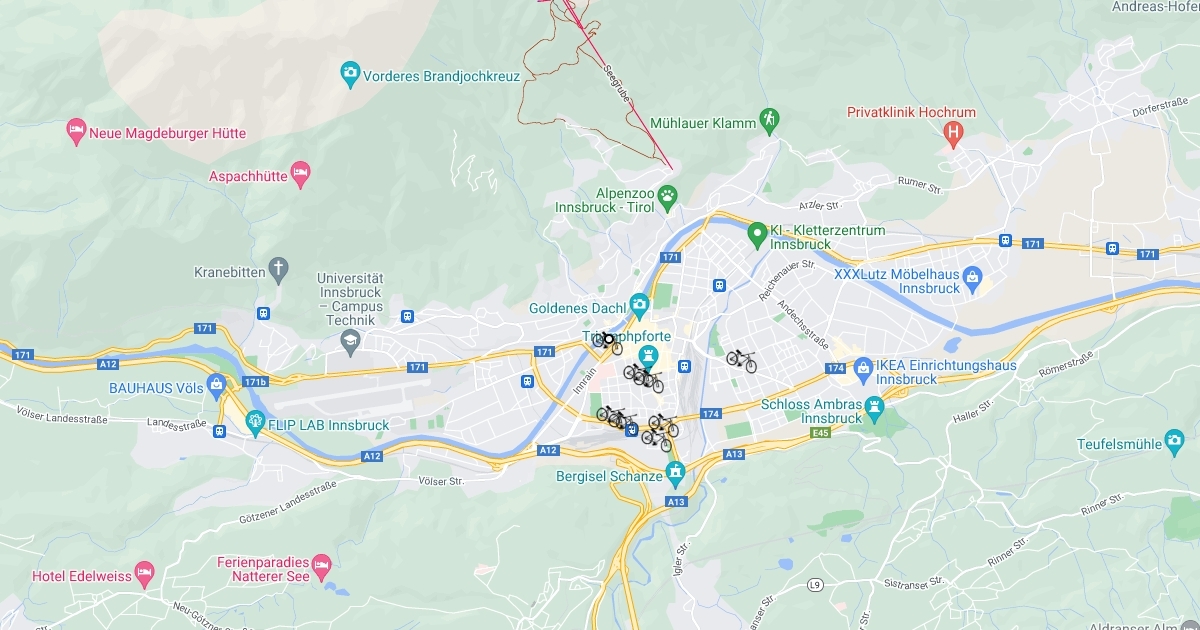Select the lone bicycle marker near Andechsstraße
Viewport: 1200px width, 630px height.
point(741,360)
